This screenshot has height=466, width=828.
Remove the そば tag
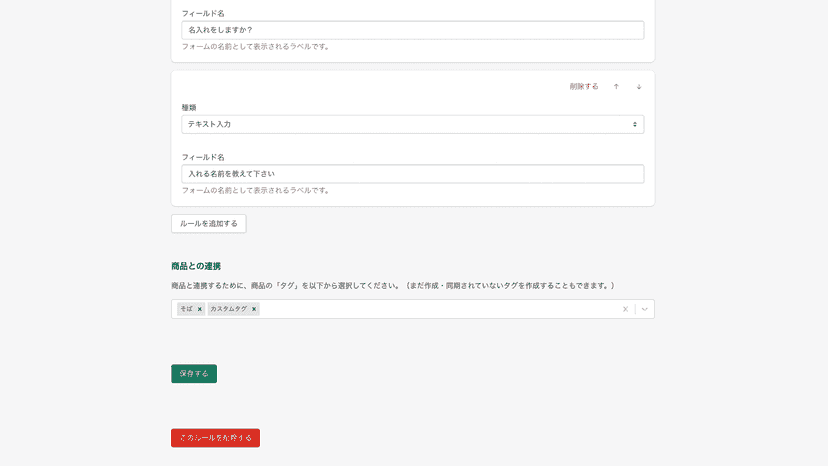click(200, 309)
